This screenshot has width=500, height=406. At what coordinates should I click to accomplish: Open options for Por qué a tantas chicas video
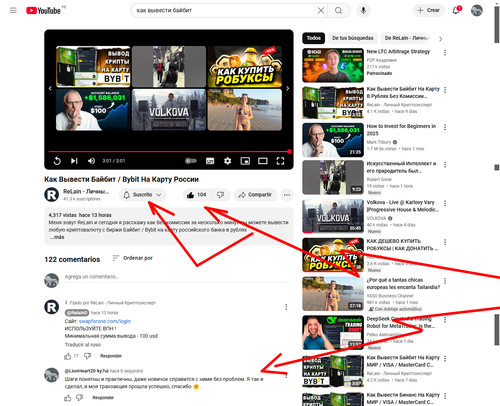(x=445, y=281)
